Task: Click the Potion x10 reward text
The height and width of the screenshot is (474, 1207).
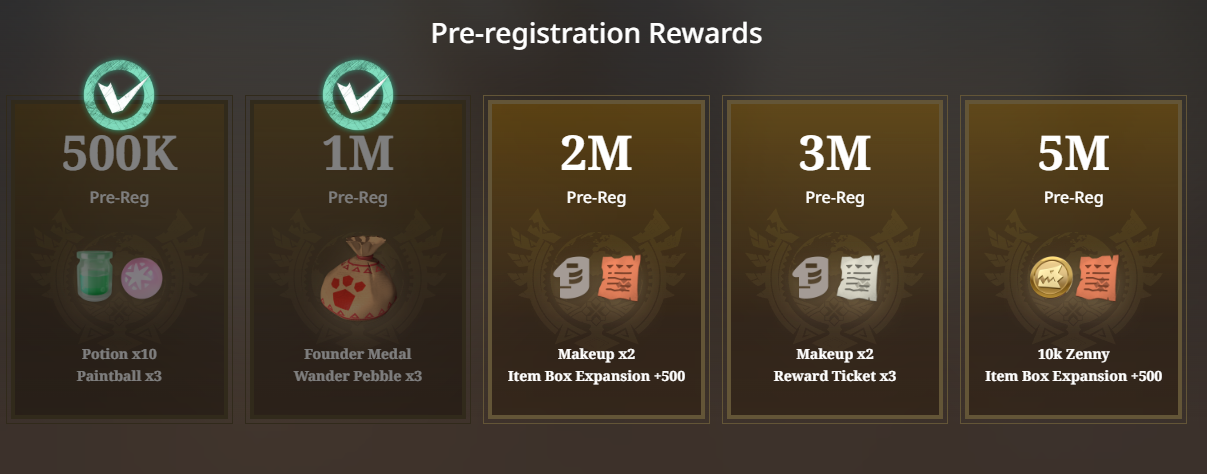Action: pos(119,354)
